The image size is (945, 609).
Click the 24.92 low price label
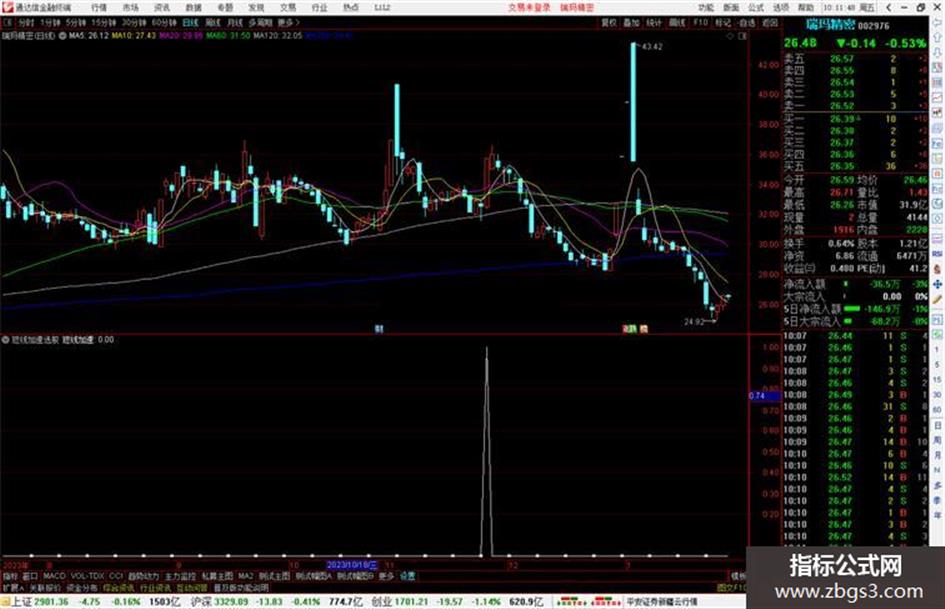[694, 322]
